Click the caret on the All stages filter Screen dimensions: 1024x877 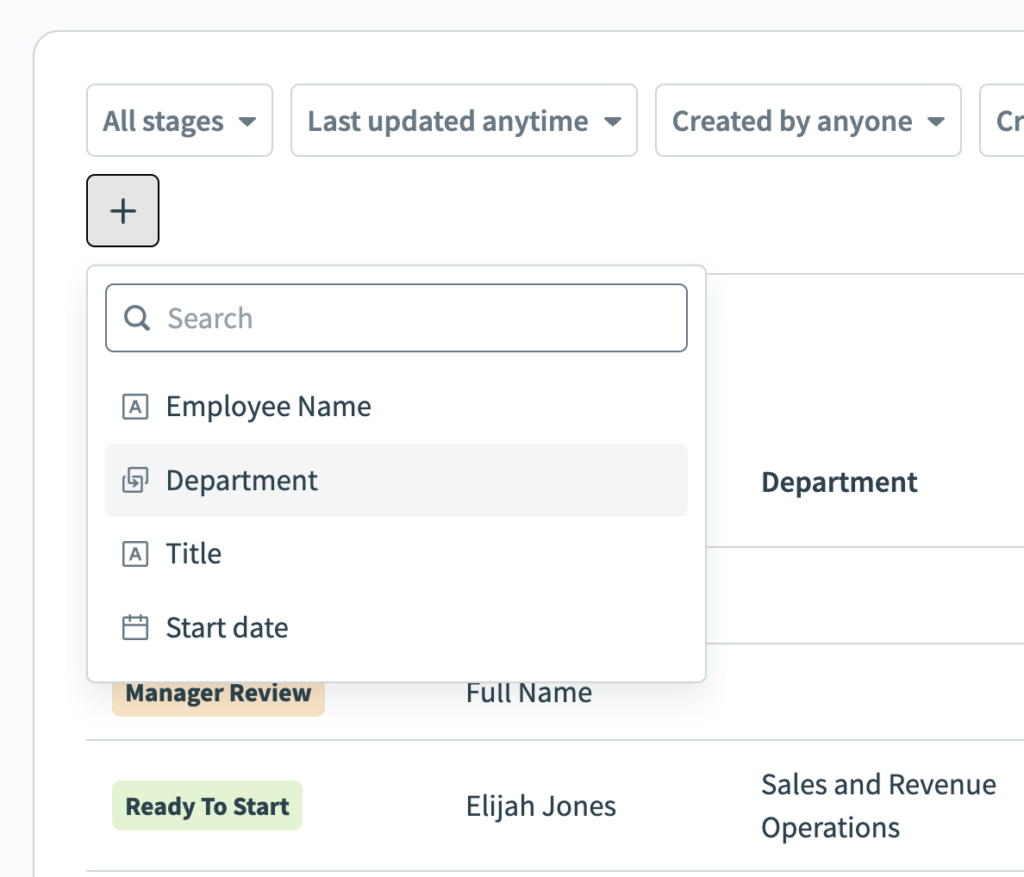(247, 120)
